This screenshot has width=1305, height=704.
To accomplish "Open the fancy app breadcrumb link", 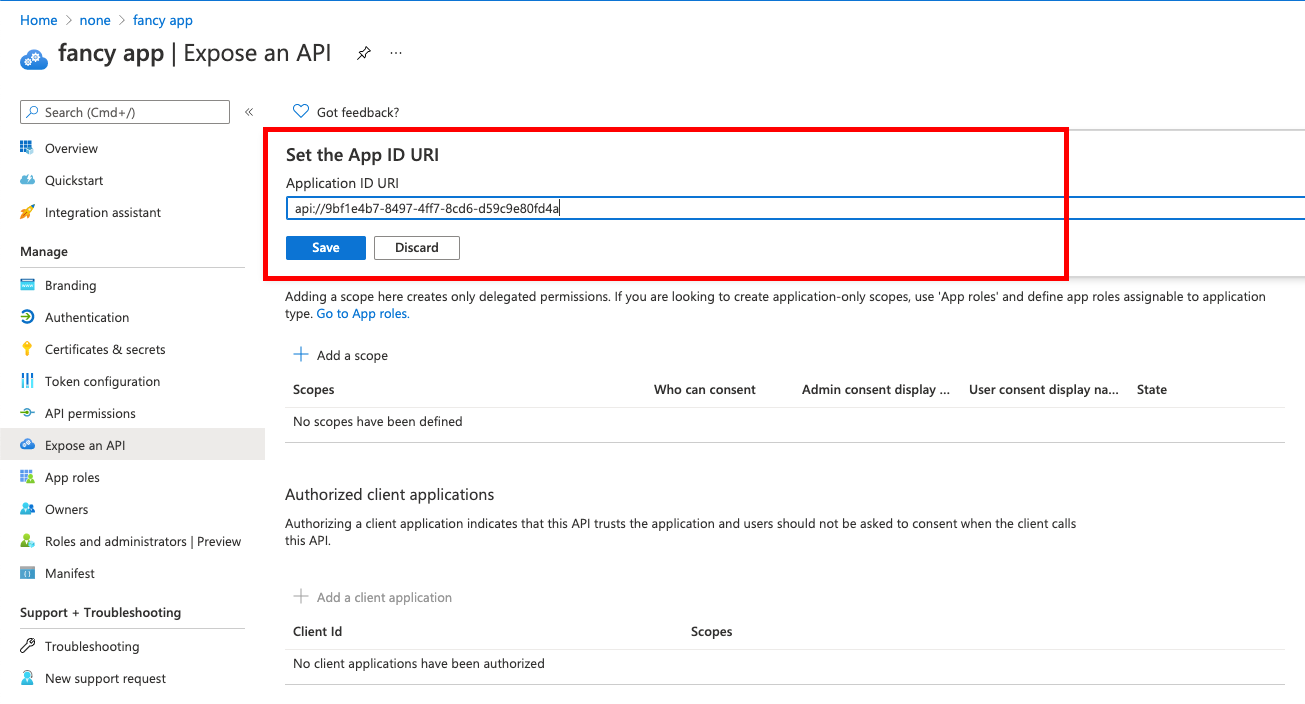I will pyautogui.click(x=162, y=20).
